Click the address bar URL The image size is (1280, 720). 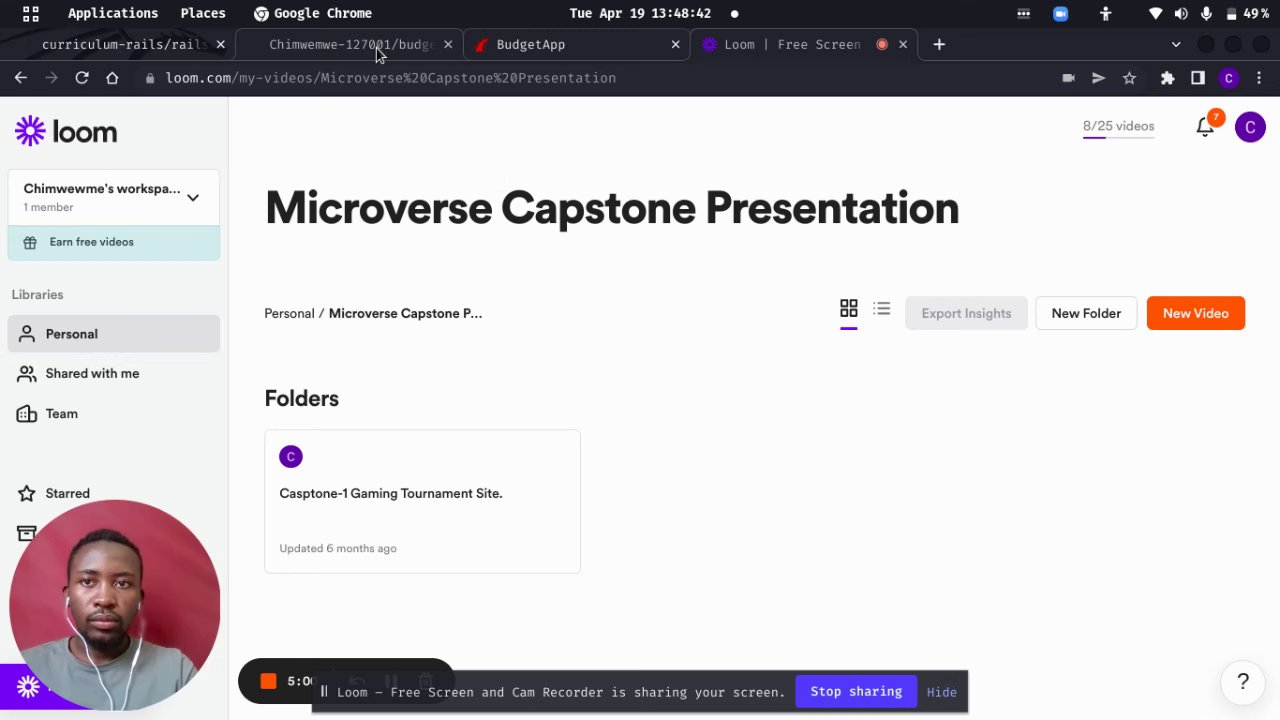[390, 78]
